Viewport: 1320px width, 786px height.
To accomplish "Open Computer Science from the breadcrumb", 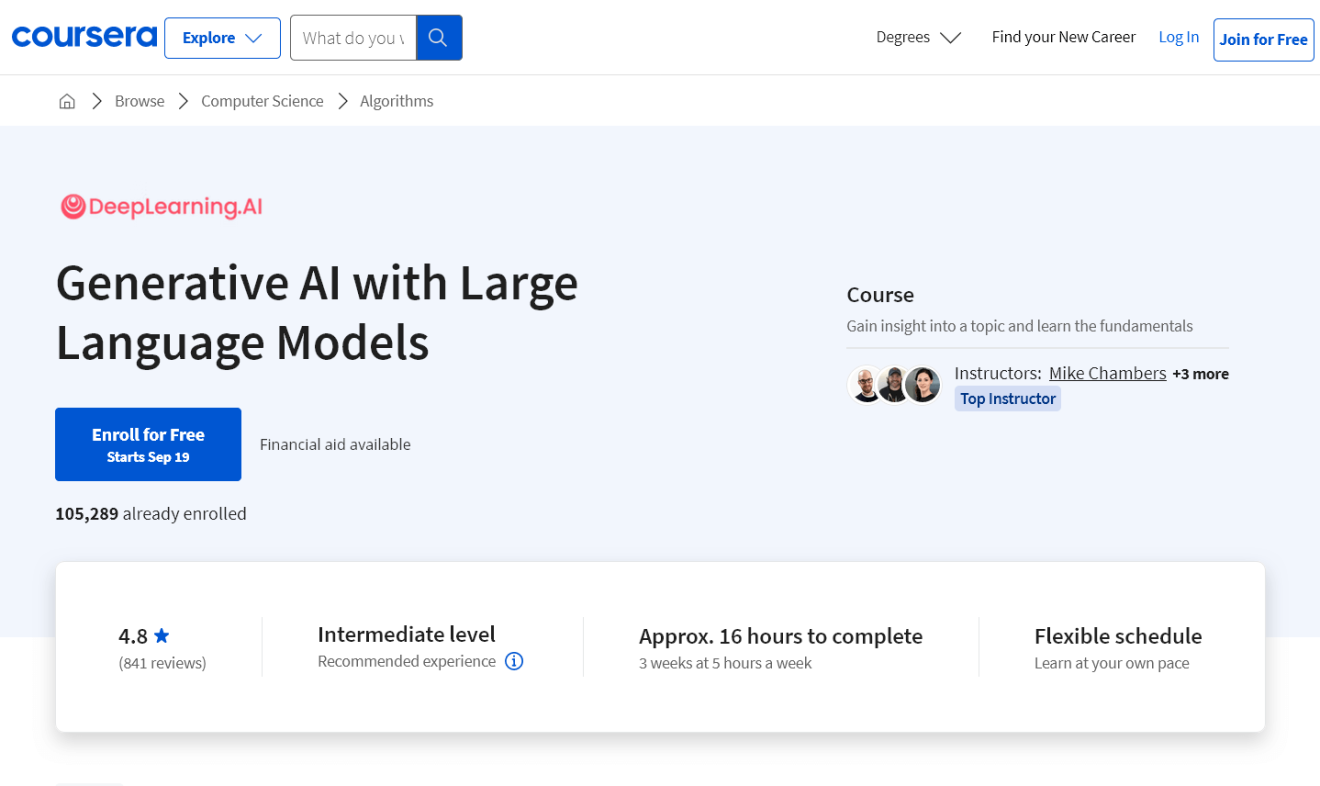I will pyautogui.click(x=262, y=100).
